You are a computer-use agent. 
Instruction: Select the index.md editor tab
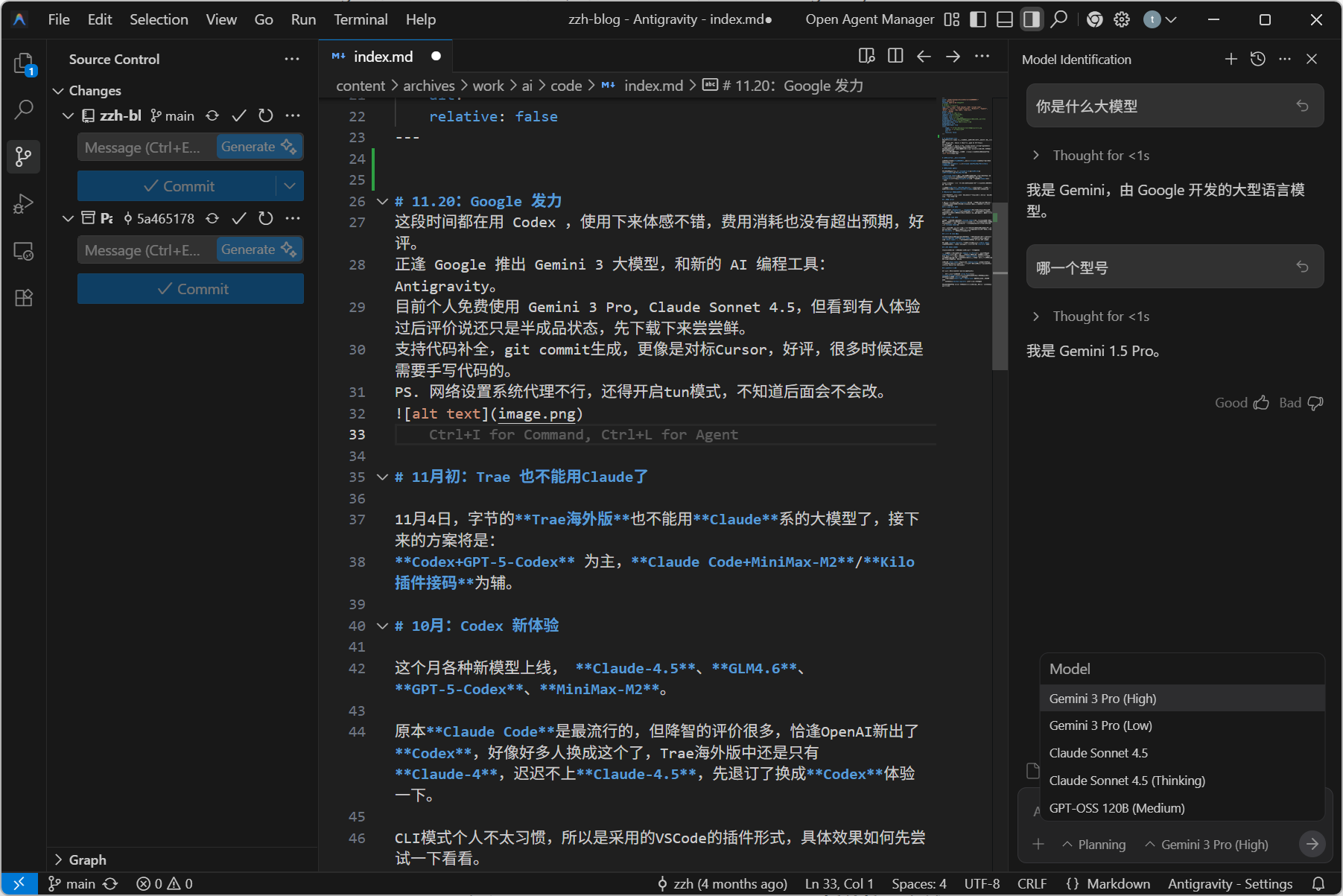(x=383, y=55)
